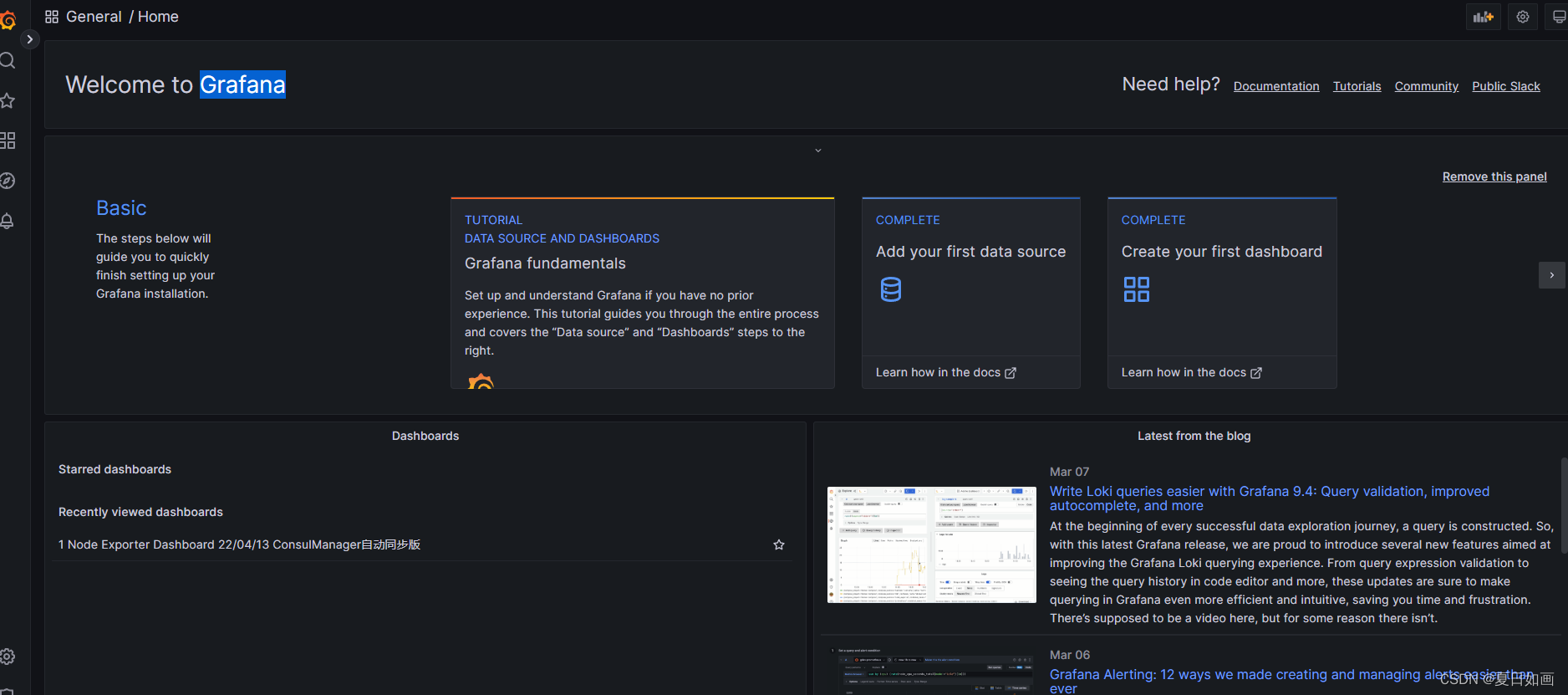Collapse the setup panel chevron
This screenshot has width=1568, height=695.
click(818, 151)
